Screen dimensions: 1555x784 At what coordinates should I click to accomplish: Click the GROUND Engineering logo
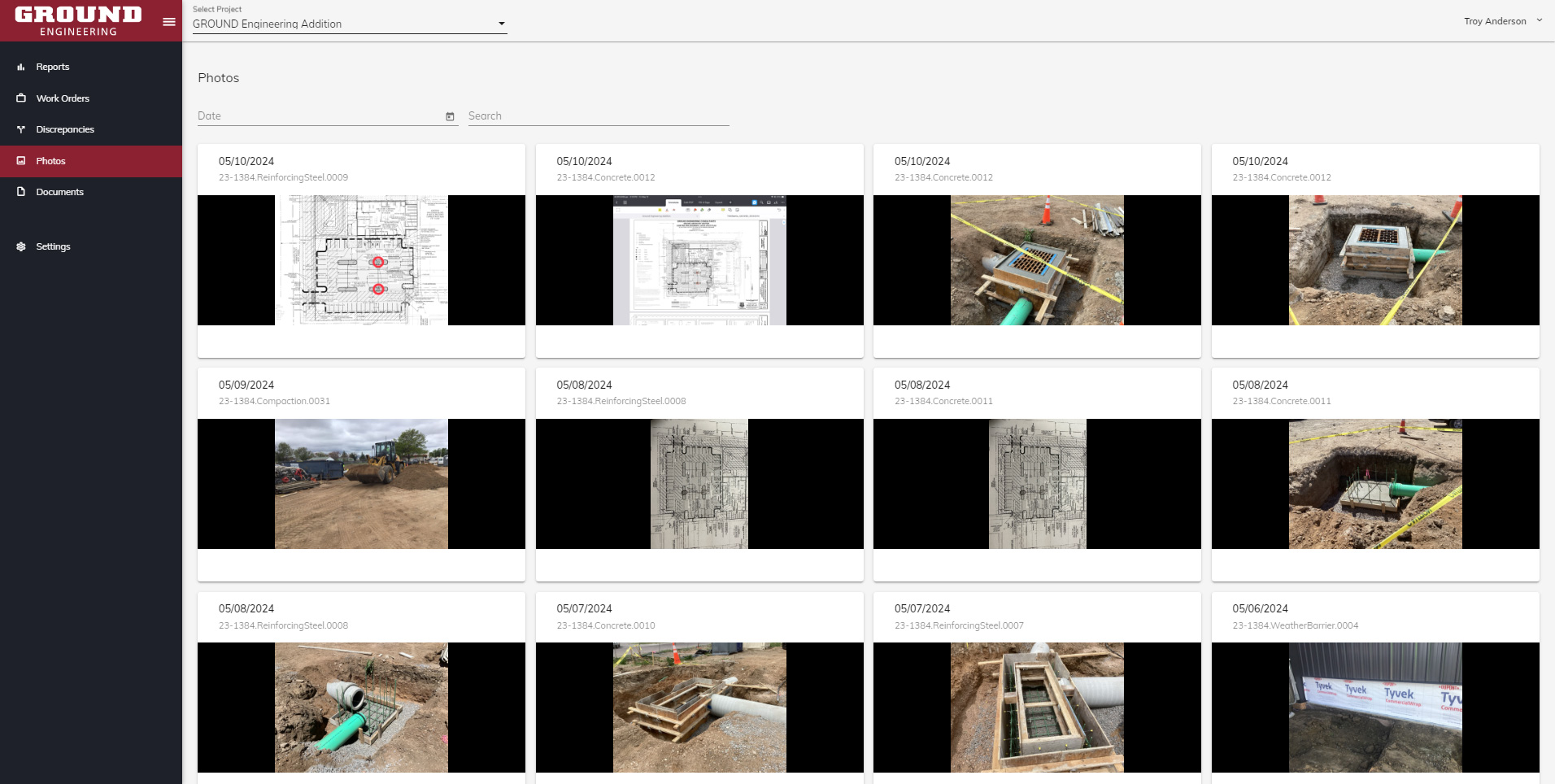(78, 21)
